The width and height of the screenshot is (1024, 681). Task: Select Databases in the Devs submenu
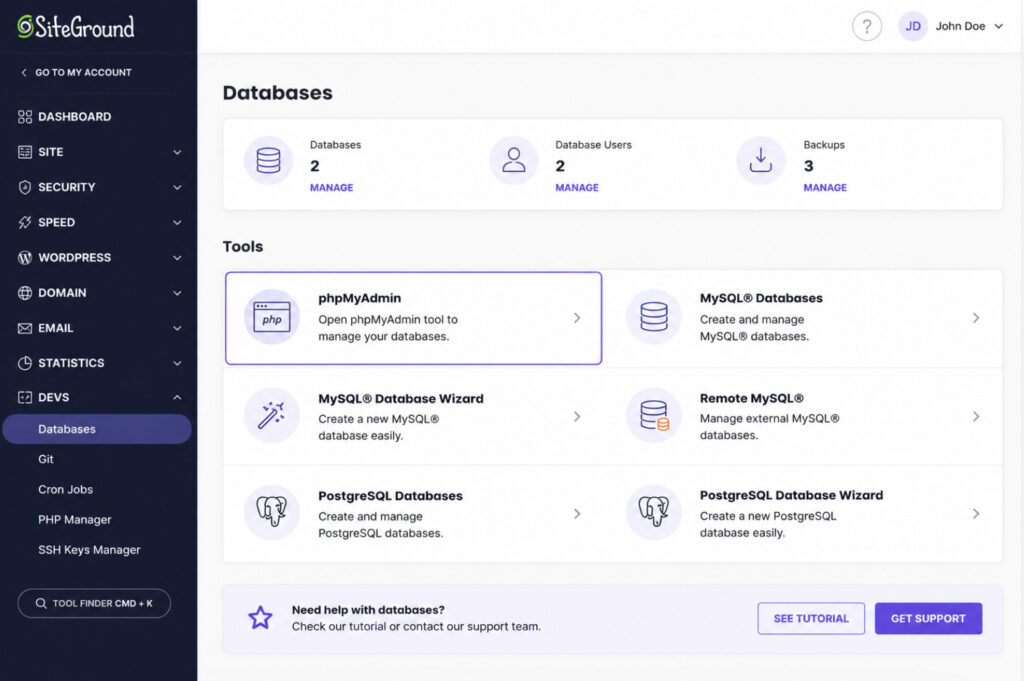point(97,429)
